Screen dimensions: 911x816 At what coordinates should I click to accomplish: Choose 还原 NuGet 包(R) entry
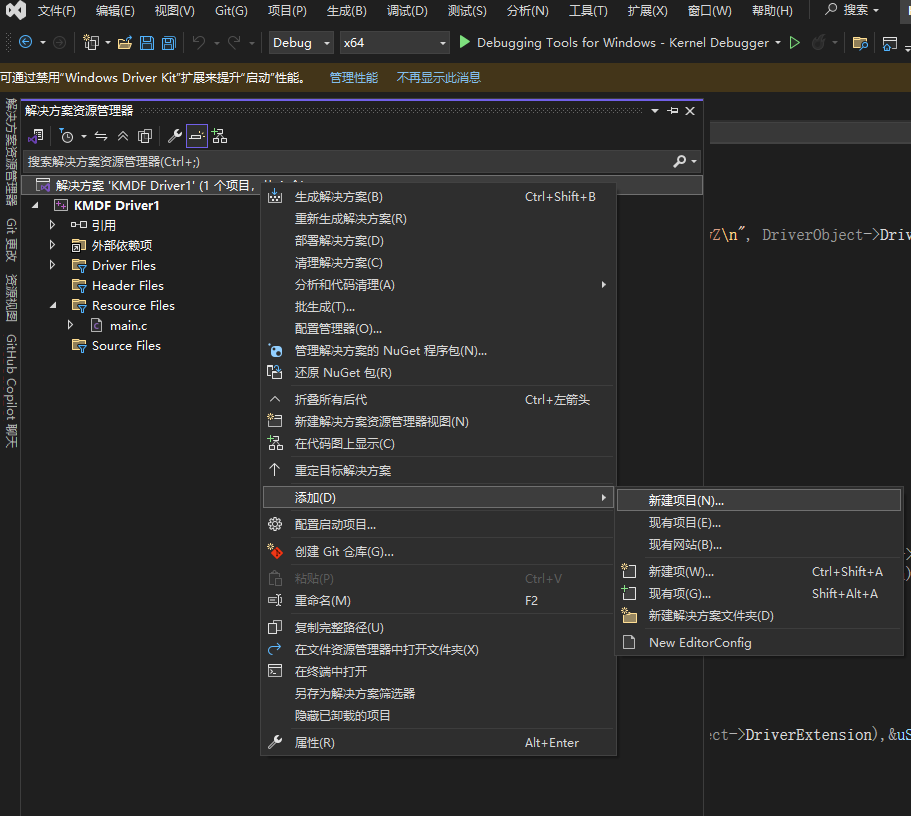439,373
